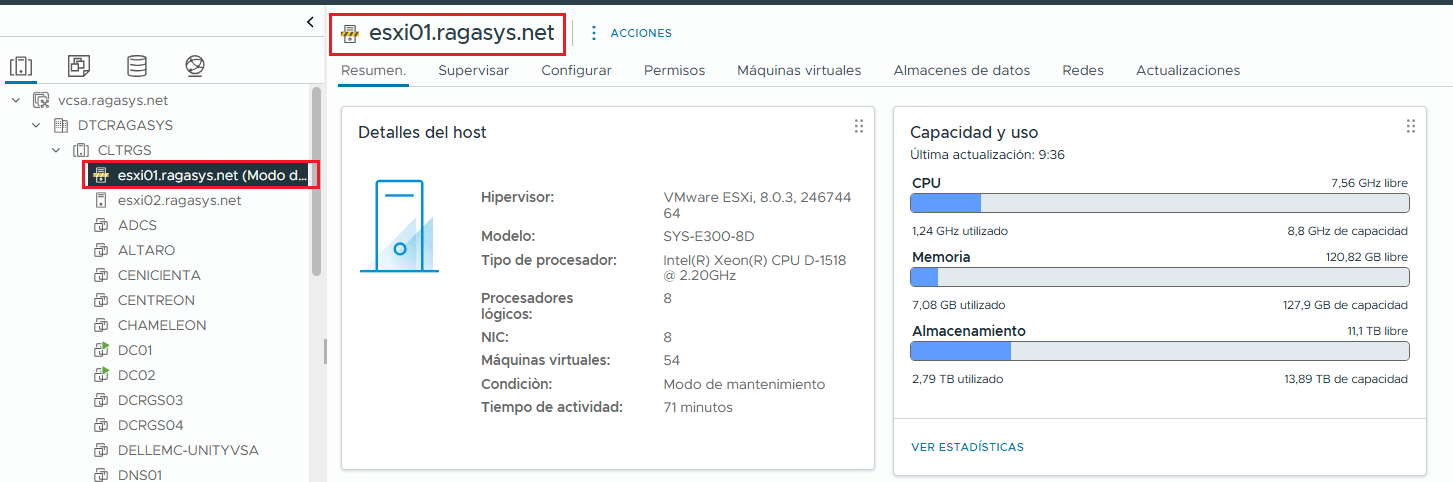Open the Hosts and Clusters inventory view icon
This screenshot has height=482, width=1453.
[x=20, y=67]
